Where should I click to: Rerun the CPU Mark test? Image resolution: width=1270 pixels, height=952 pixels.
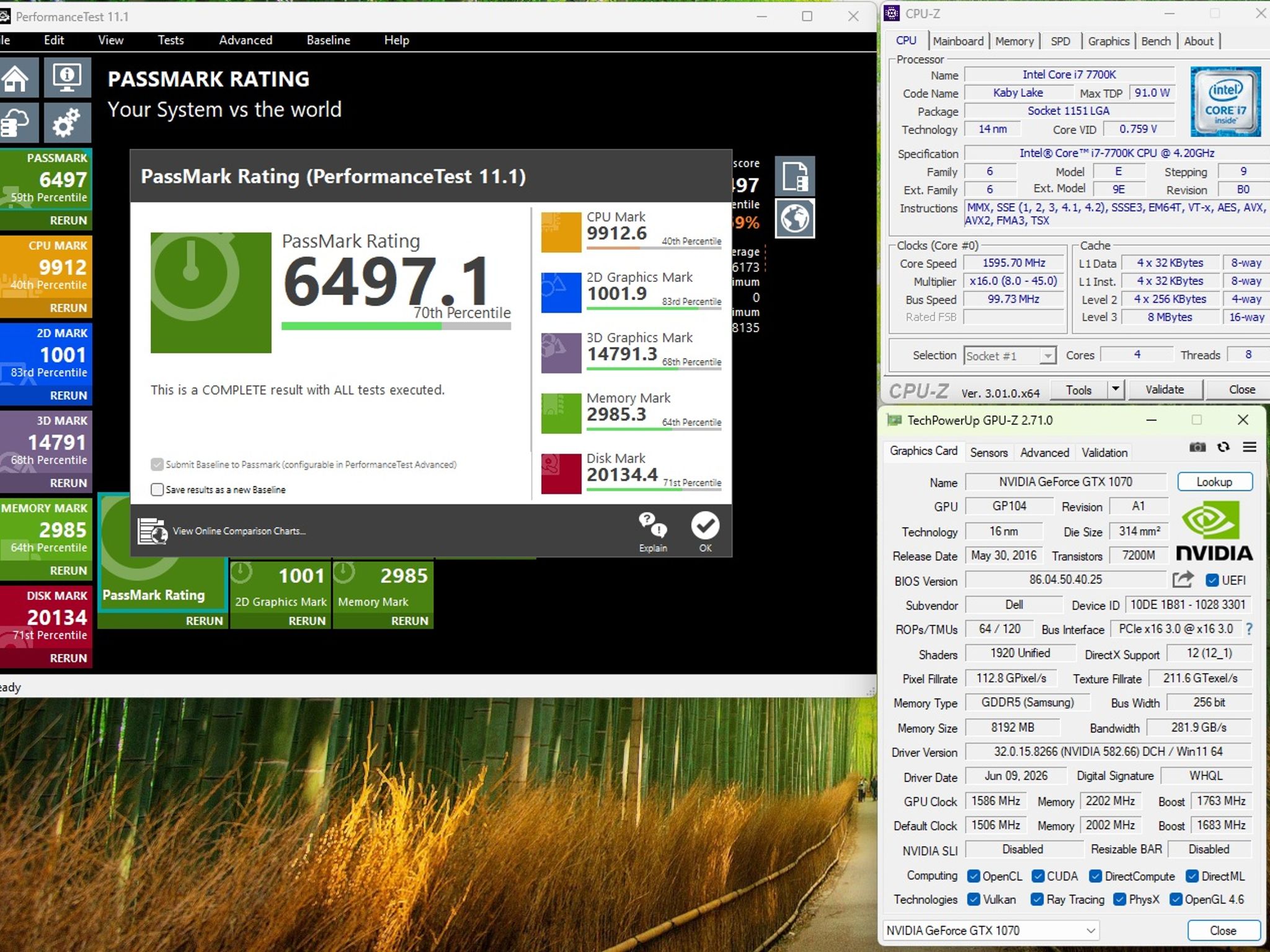tap(68, 308)
